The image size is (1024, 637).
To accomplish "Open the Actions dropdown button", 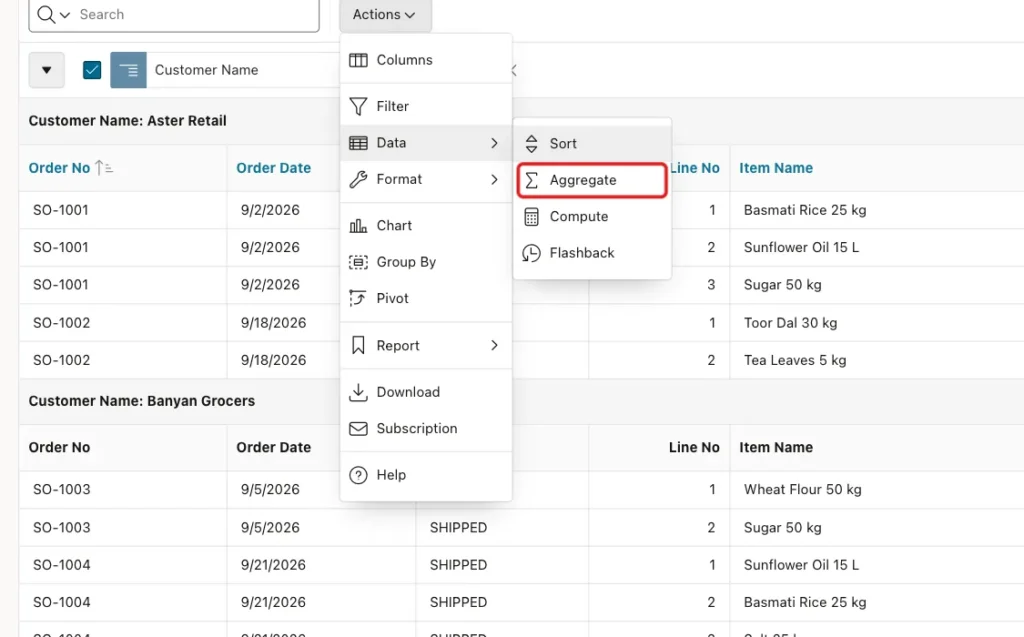I will point(385,14).
